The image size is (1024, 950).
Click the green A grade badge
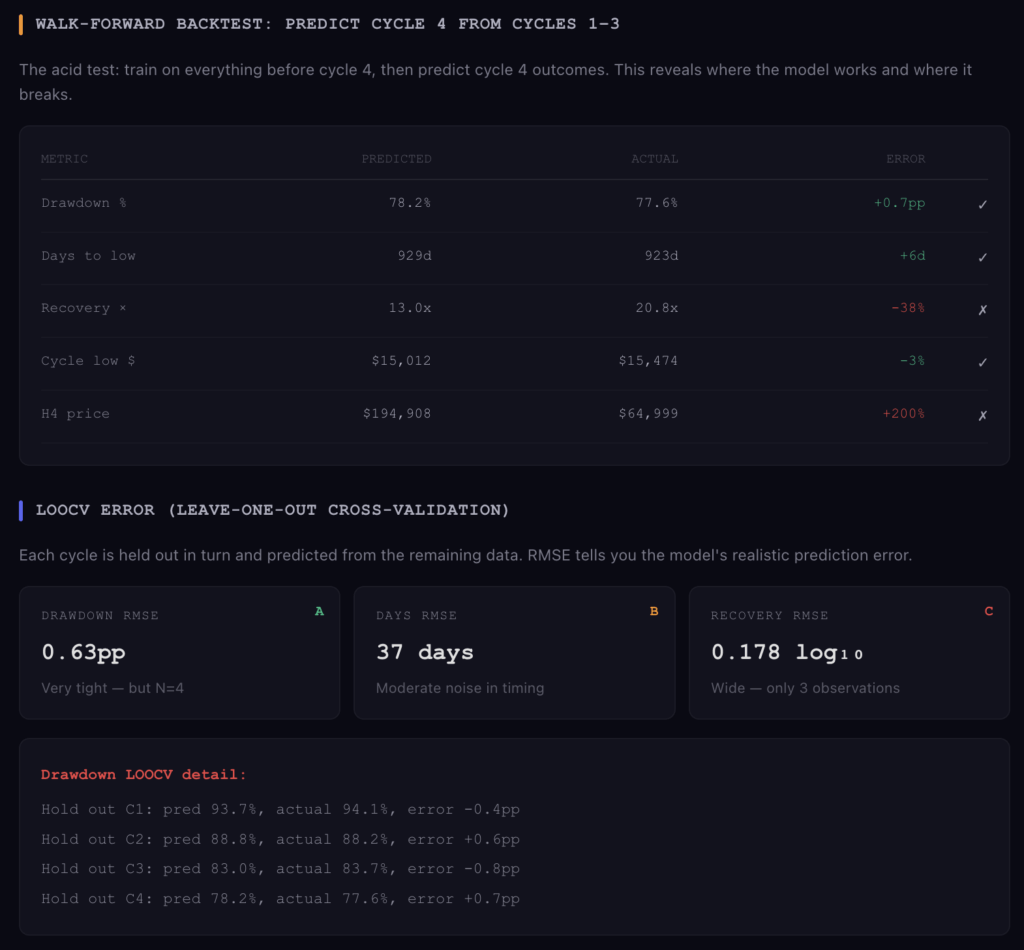click(319, 611)
